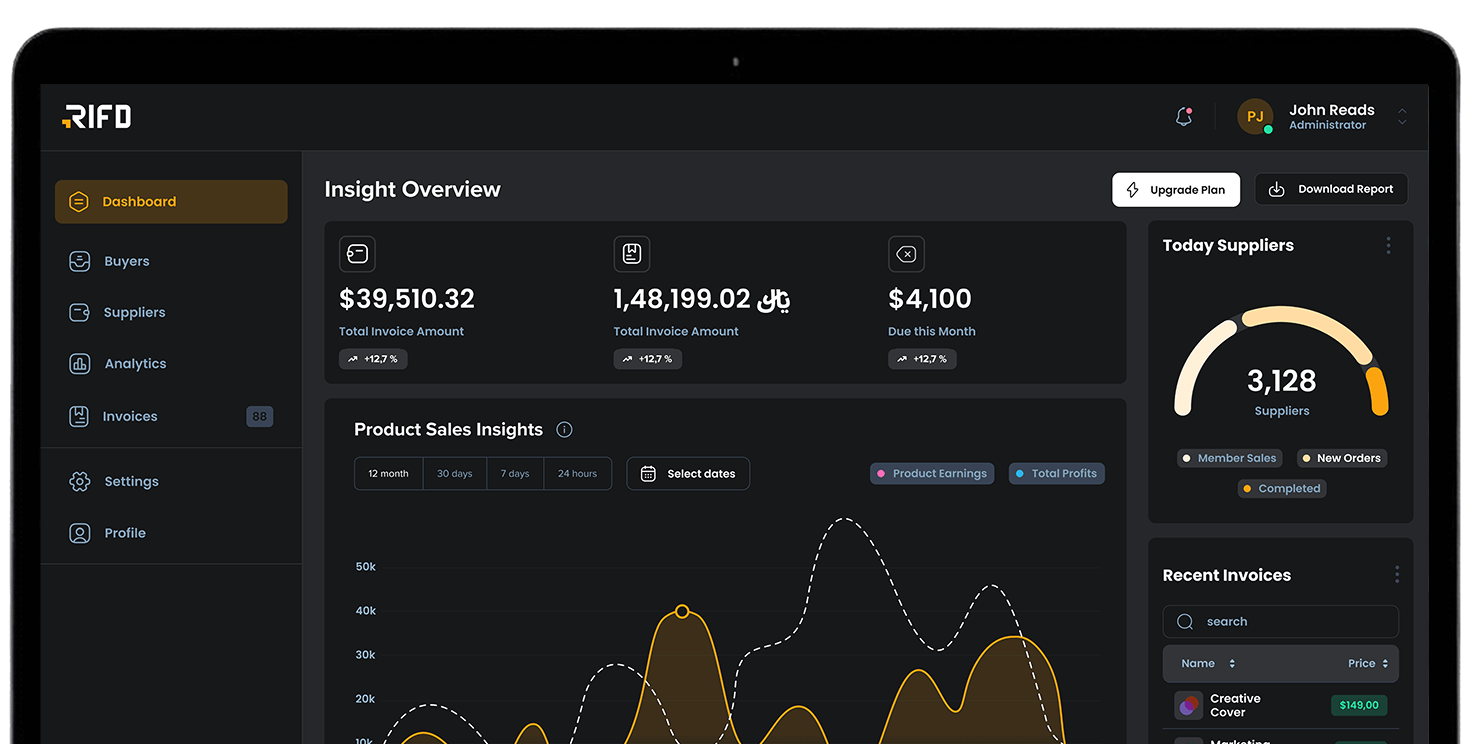The height and width of the screenshot is (744, 1467).
Task: Click the $4,100 due amount
Action: pos(930,299)
